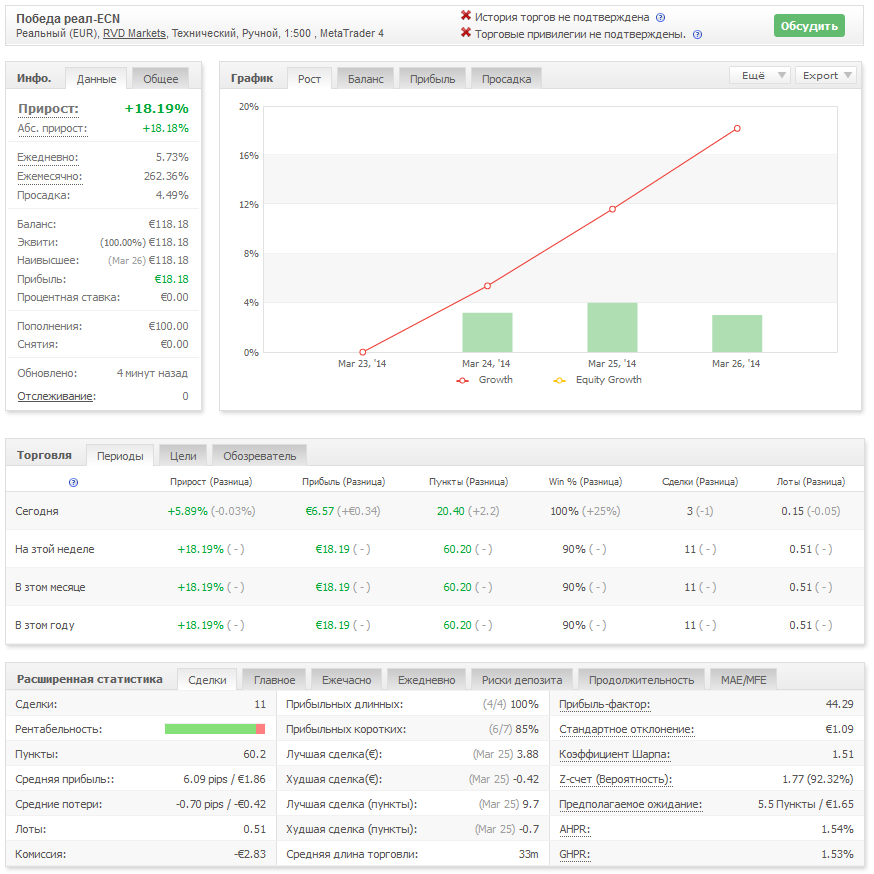Viewport: 874px width, 874px height.
Task: Open the Периоды tab
Action: (120, 456)
